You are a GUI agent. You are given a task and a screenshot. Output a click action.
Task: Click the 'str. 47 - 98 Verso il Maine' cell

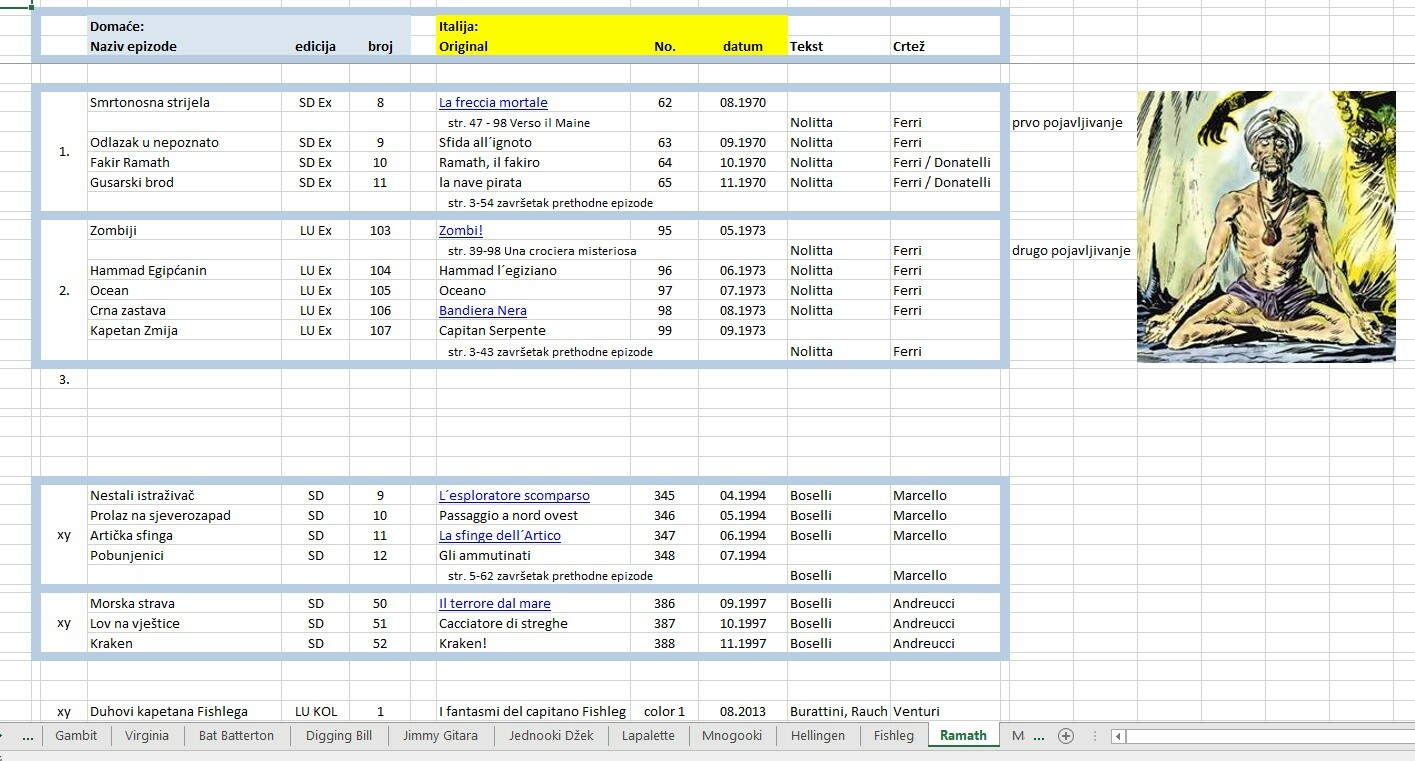[533, 123]
